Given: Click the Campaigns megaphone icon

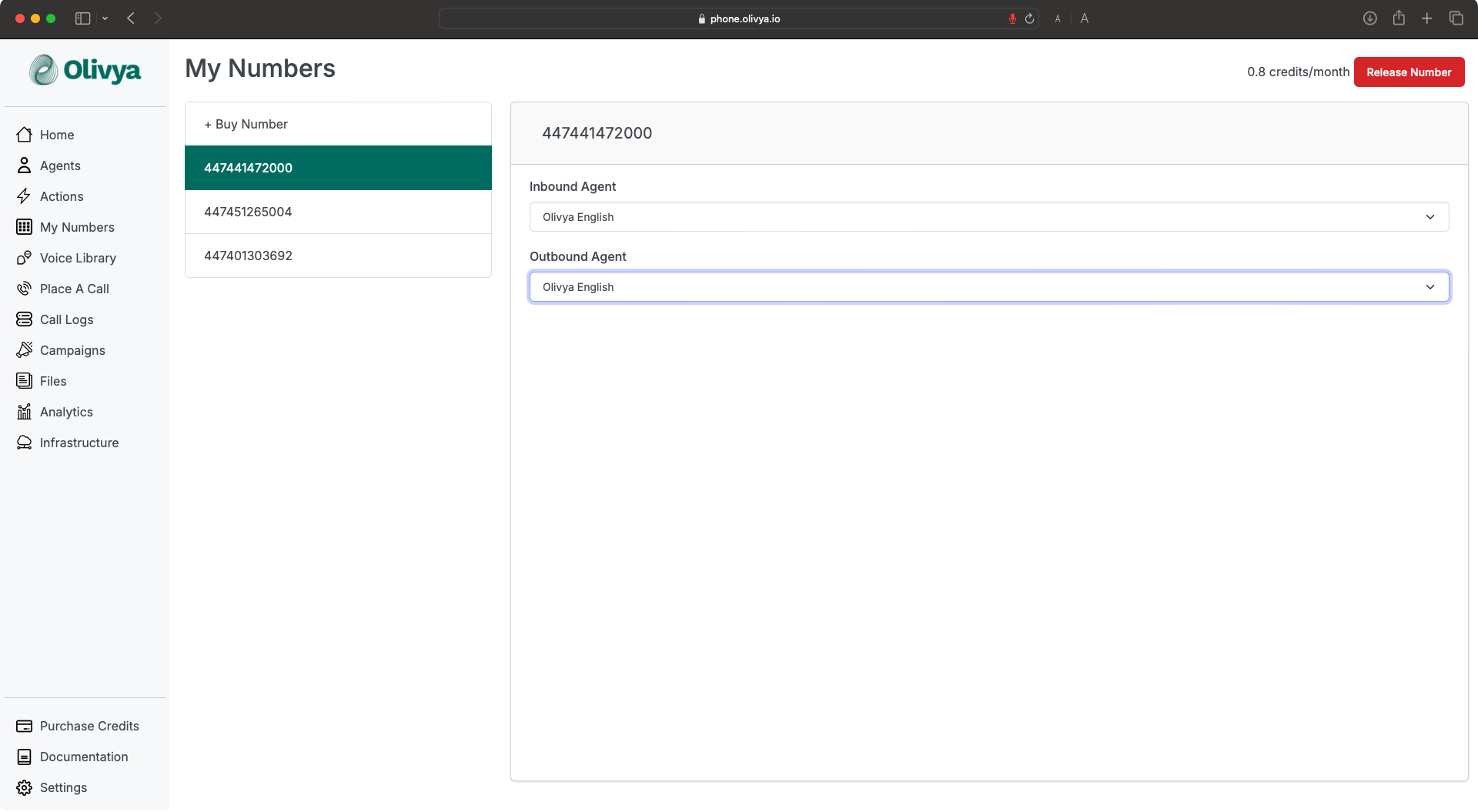Looking at the screenshot, I should [24, 350].
